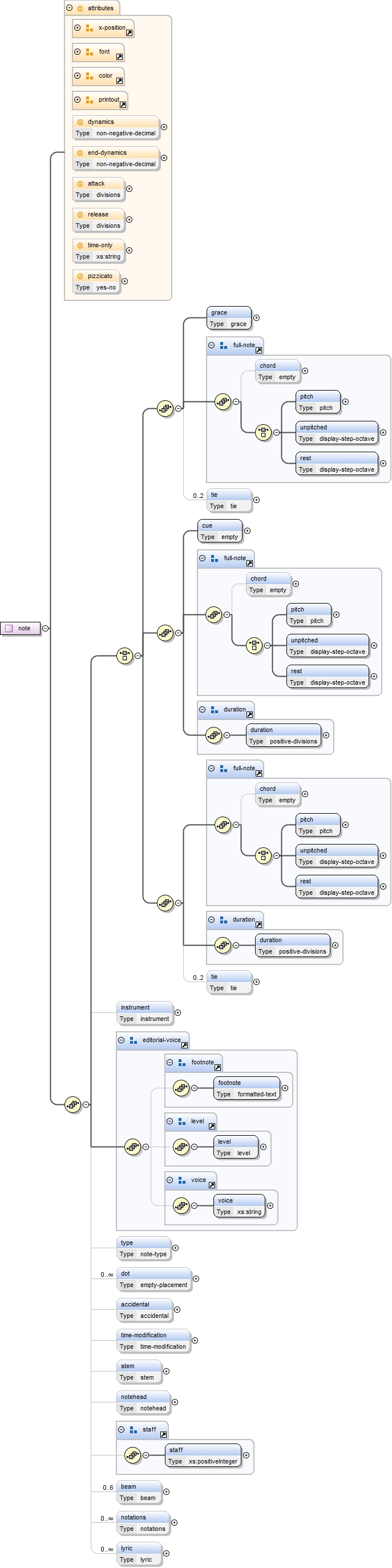Select the dynamics attribute
This screenshot has height=1568, width=392.
pyautogui.click(x=116, y=127)
